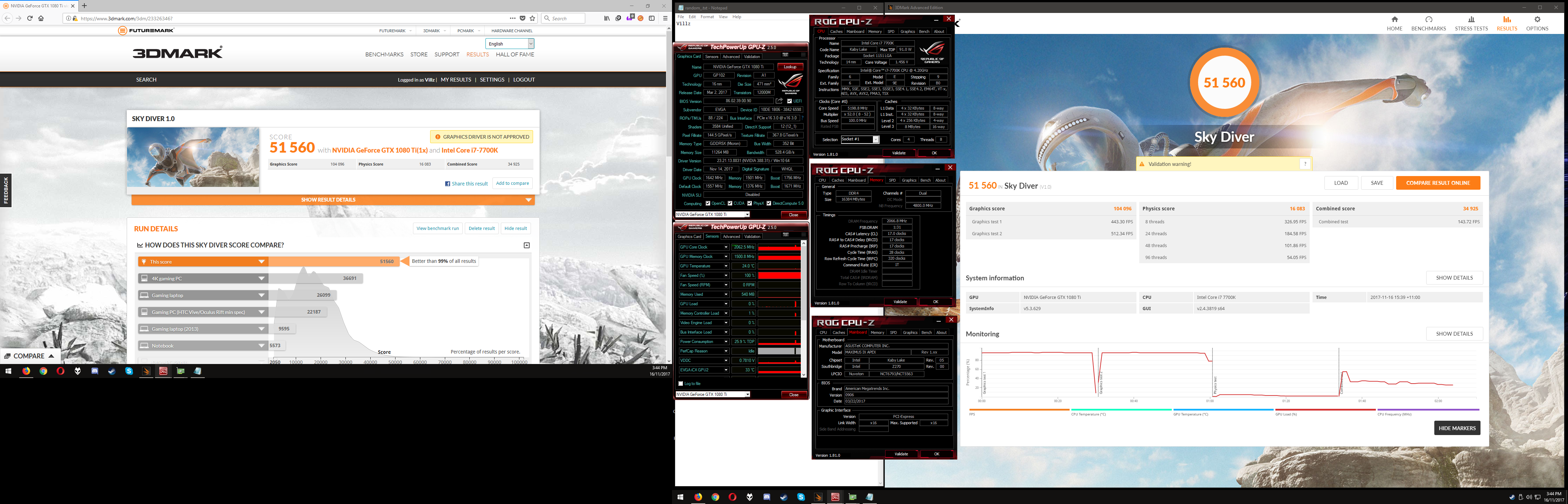Toggle OpenCL checkbox in GPU-Z
Viewport: 1568px width, 504px height.
tap(707, 203)
